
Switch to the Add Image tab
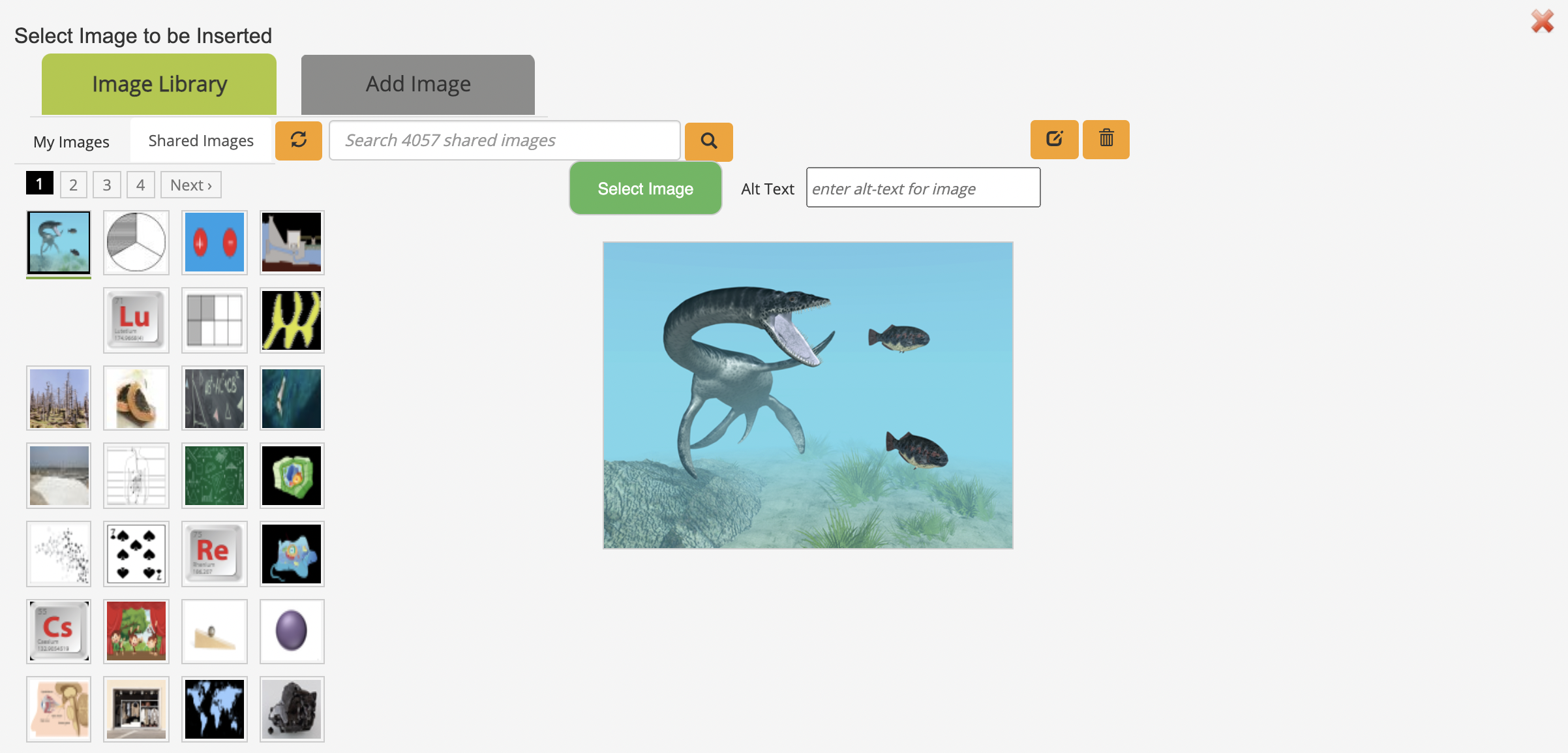click(418, 85)
